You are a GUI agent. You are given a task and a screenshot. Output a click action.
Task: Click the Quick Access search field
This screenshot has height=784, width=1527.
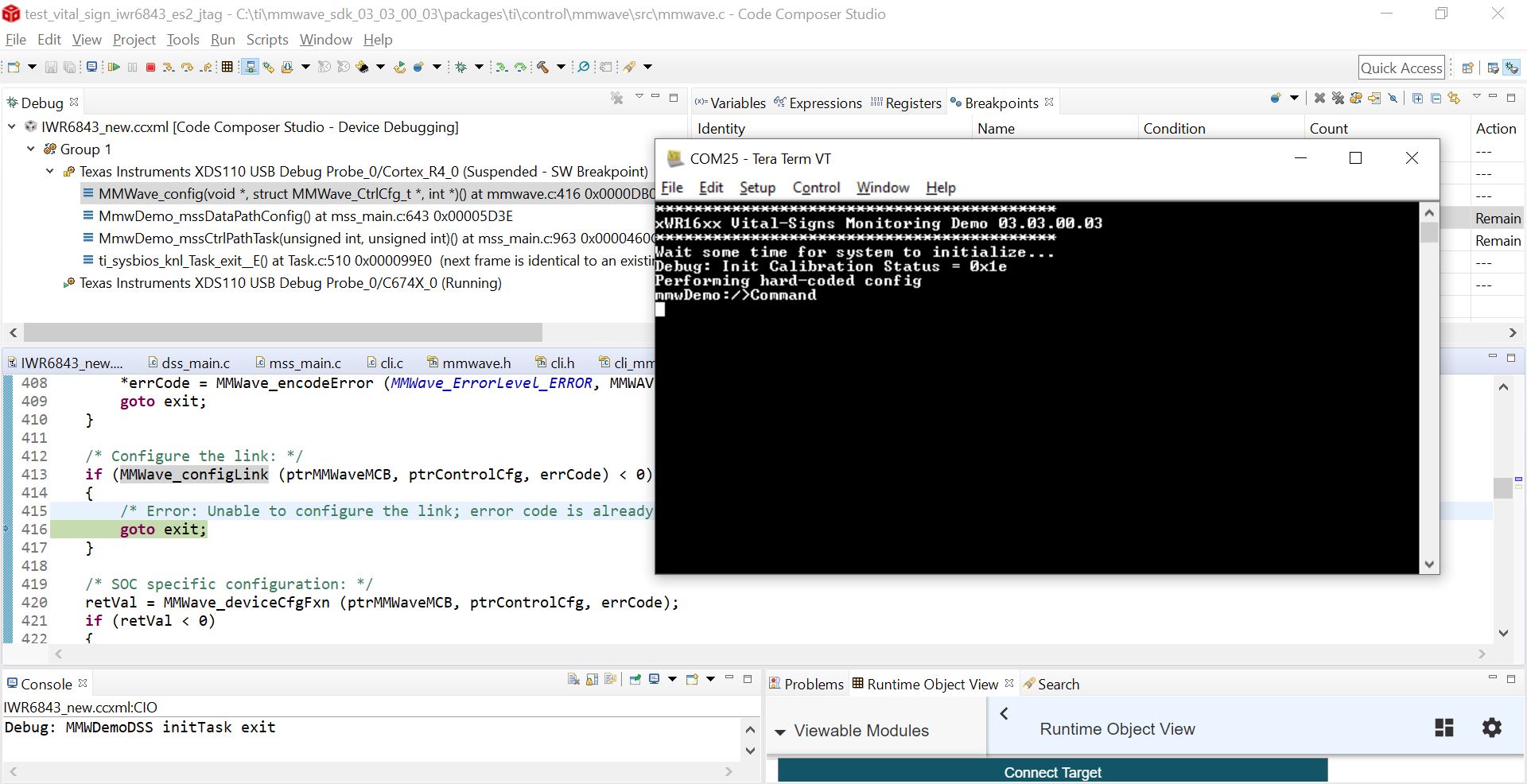pyautogui.click(x=1401, y=68)
